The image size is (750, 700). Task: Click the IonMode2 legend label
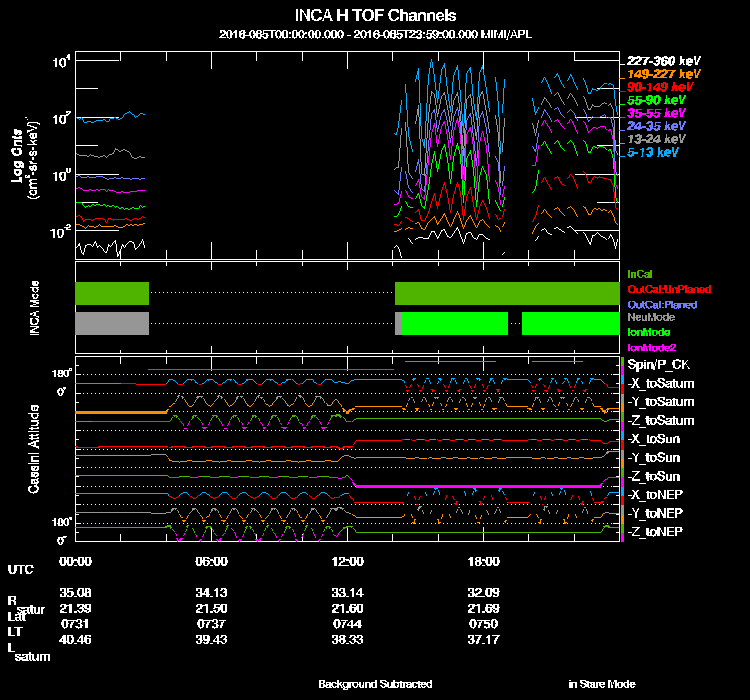coord(650,346)
